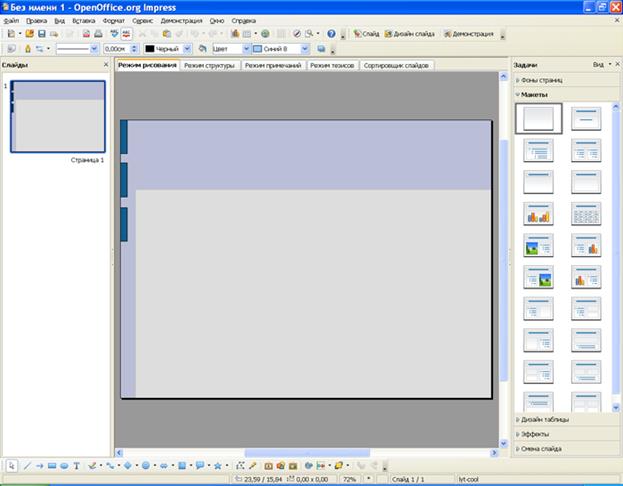Open OpenOffice.org help
Image resolution: width=623 pixels, height=486 pixels.
coord(331,34)
